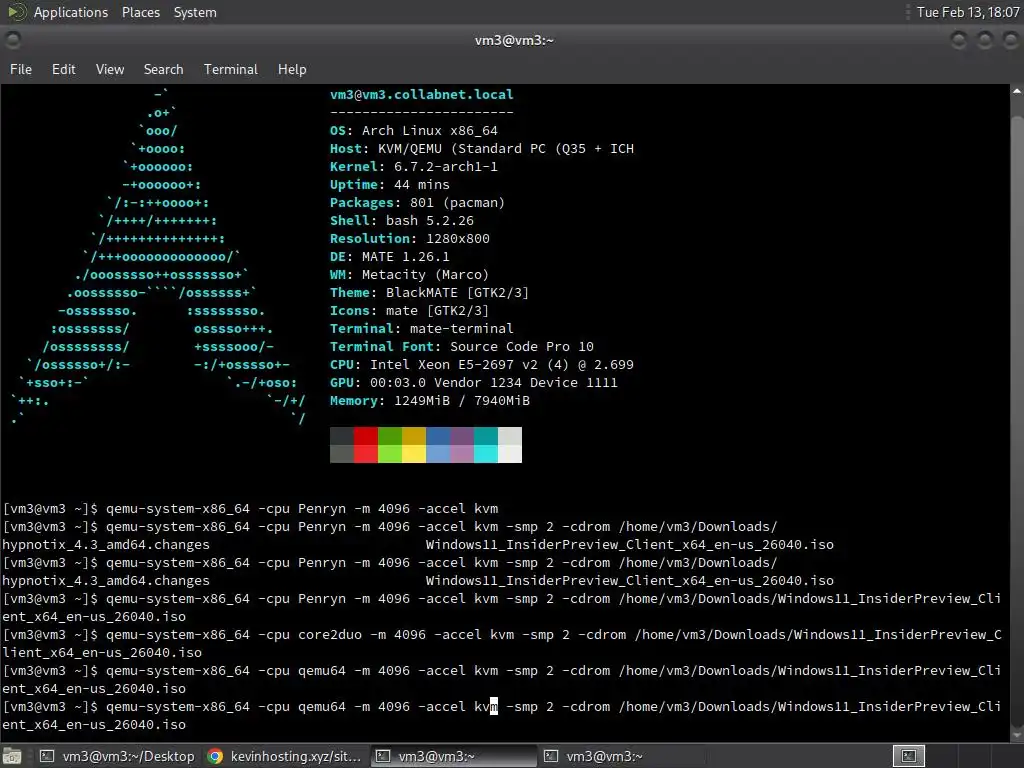This screenshot has width=1024, height=768.
Task: Click the 'Icons: mate [GTK2/3]' line
Action: pos(409,311)
